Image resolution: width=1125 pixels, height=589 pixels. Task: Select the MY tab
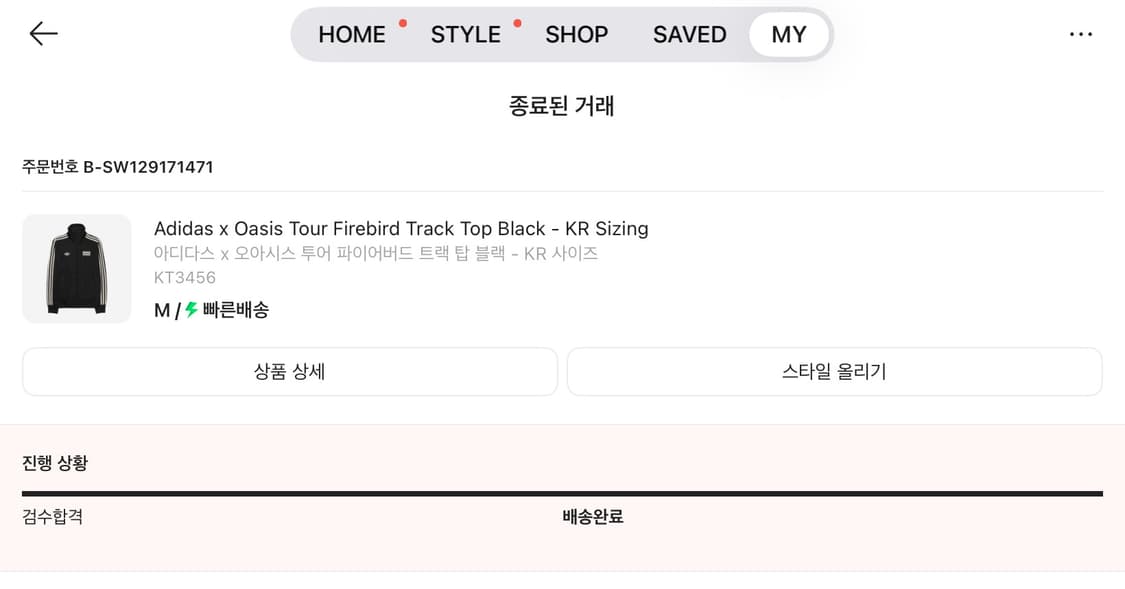tap(789, 34)
